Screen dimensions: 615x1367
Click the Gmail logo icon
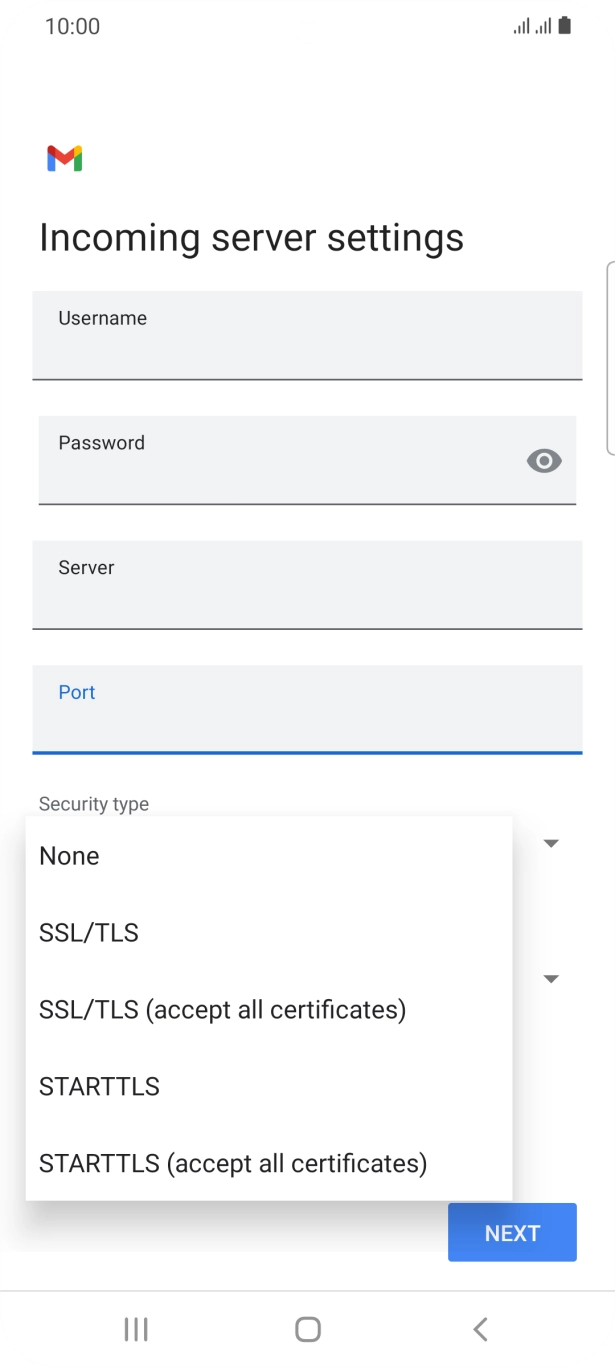click(x=63, y=157)
